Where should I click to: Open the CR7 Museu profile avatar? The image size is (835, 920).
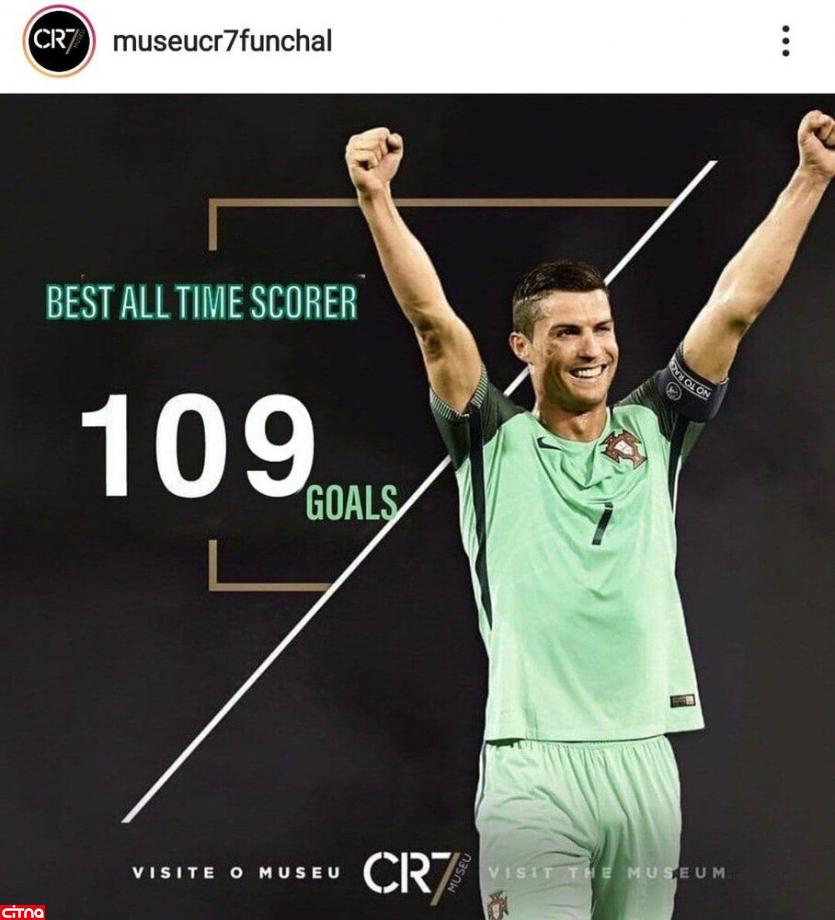coord(59,41)
